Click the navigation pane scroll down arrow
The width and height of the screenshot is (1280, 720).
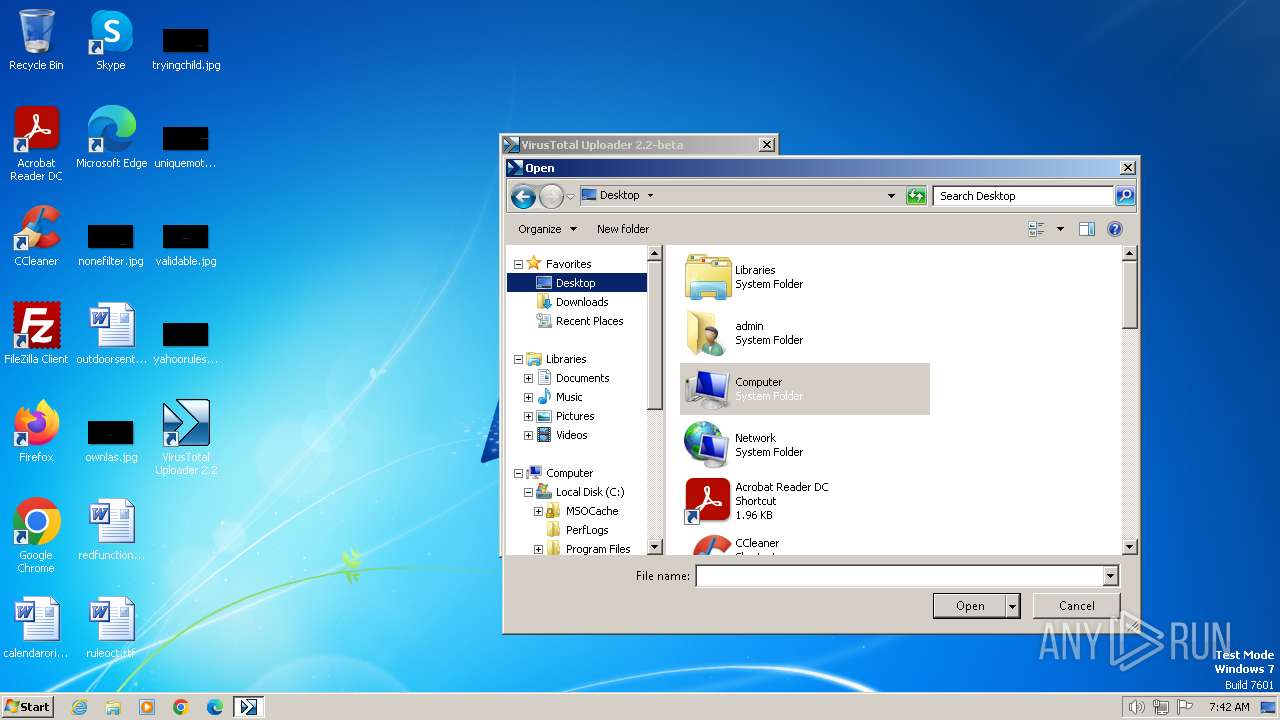point(655,547)
